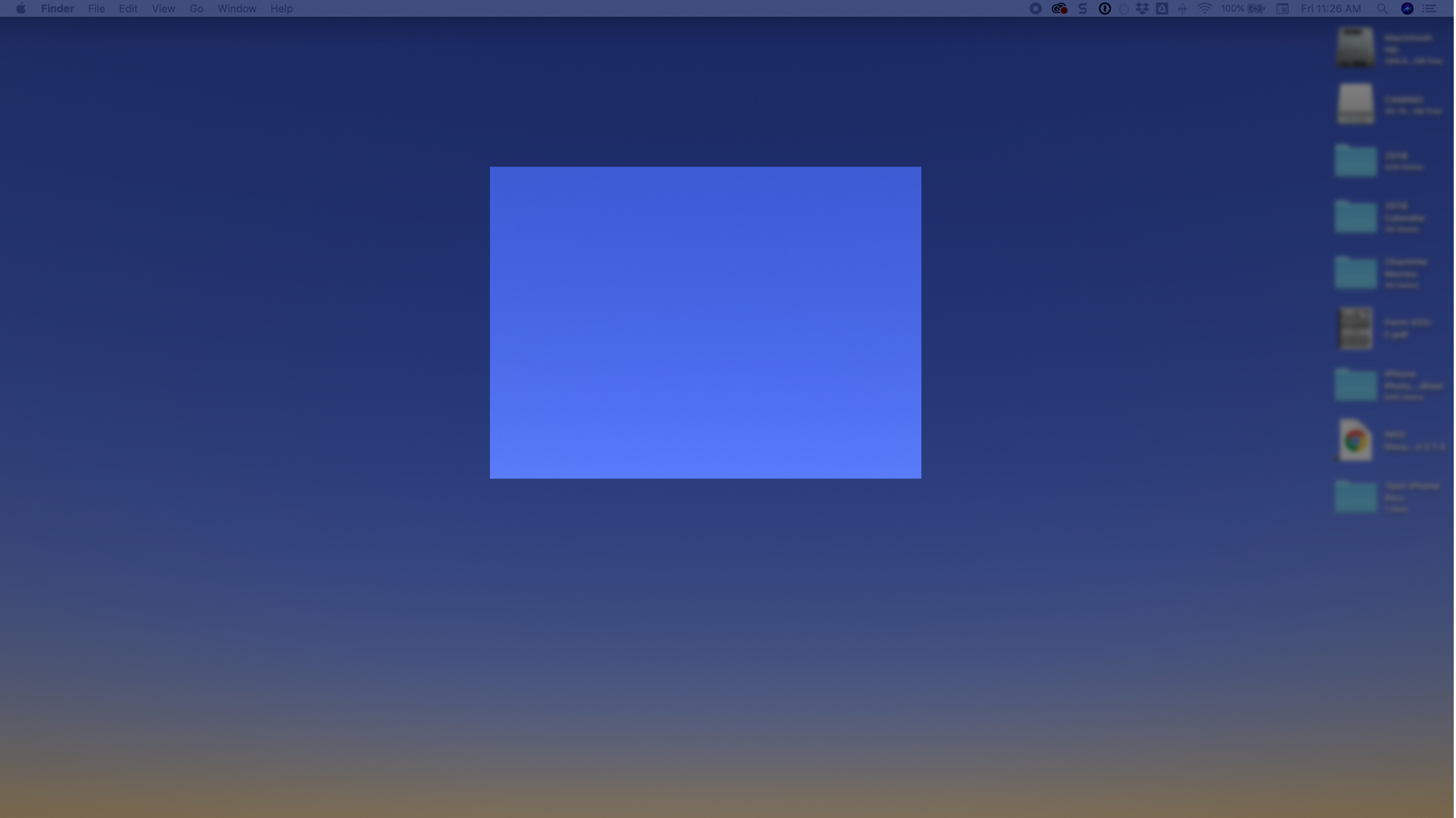Click the blue rectangle in the center
The height and width of the screenshot is (818, 1456).
click(705, 323)
